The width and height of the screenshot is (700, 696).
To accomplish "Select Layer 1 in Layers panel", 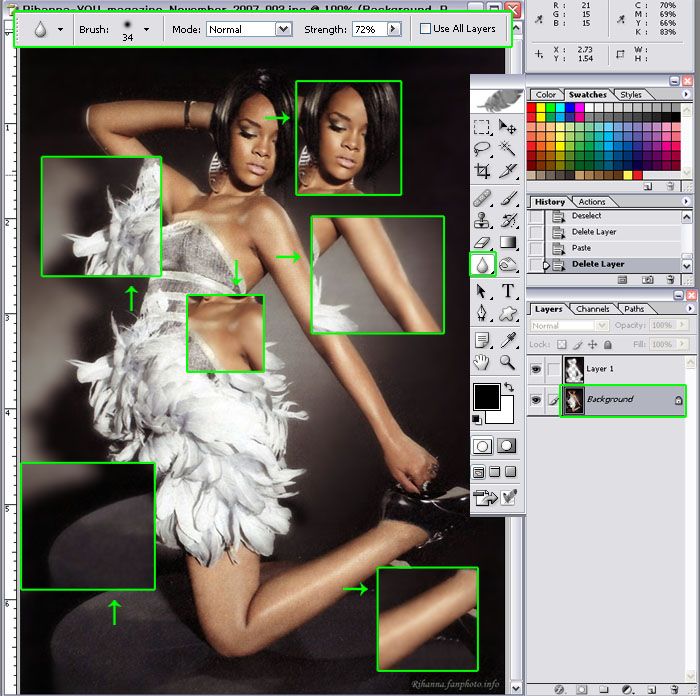I will coord(623,369).
